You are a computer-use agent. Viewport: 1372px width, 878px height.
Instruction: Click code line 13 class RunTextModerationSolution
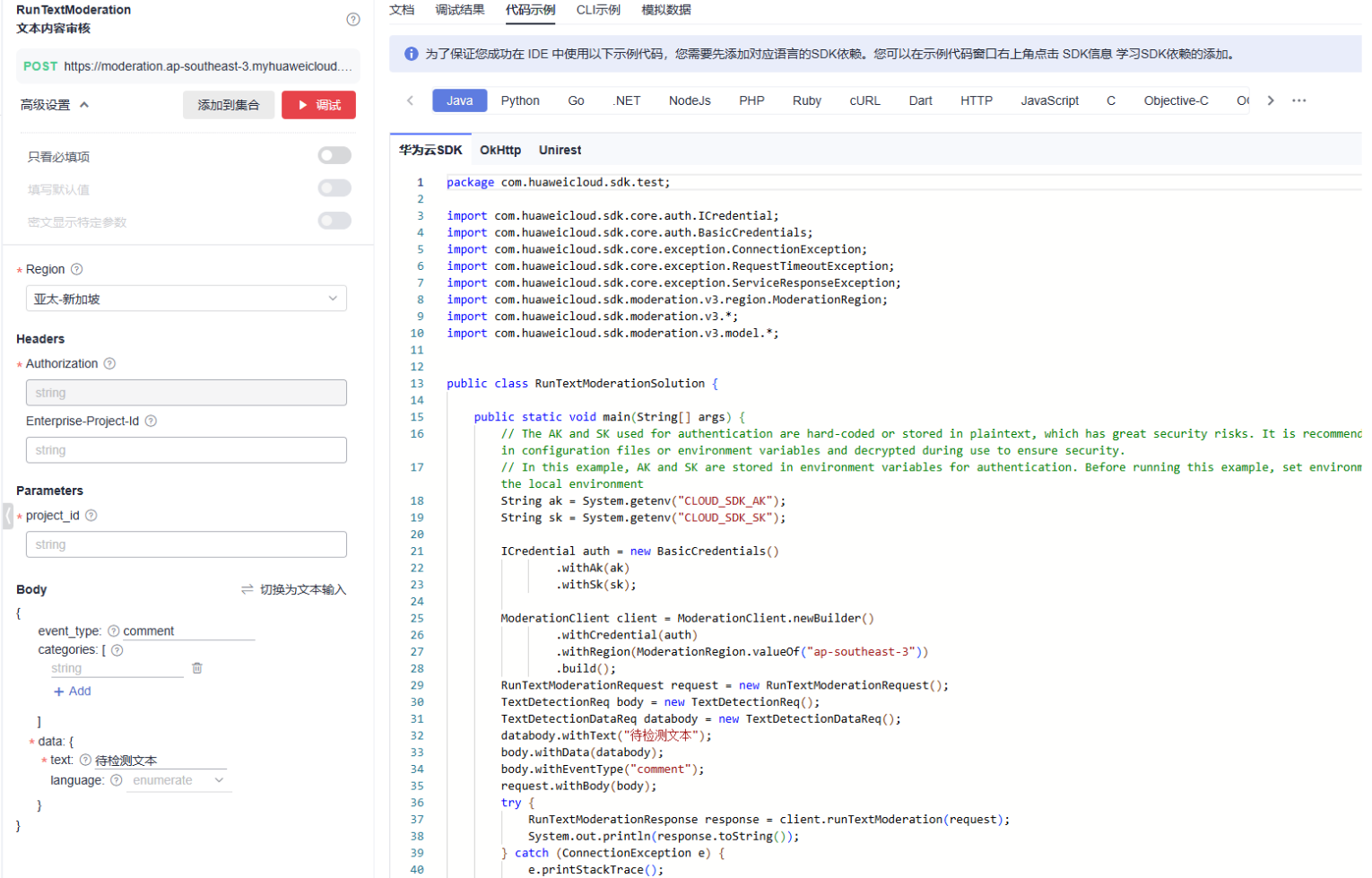[583, 383]
